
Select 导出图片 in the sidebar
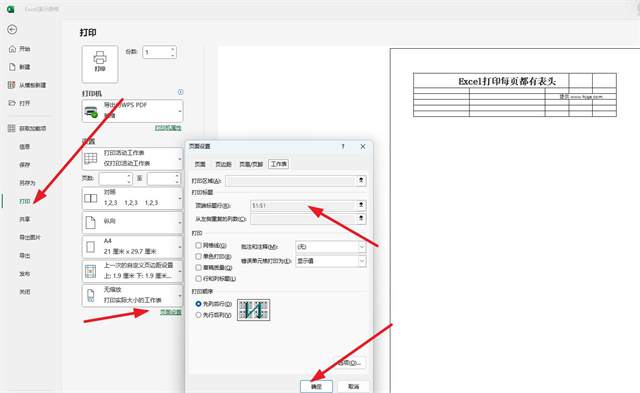[x=30, y=237]
